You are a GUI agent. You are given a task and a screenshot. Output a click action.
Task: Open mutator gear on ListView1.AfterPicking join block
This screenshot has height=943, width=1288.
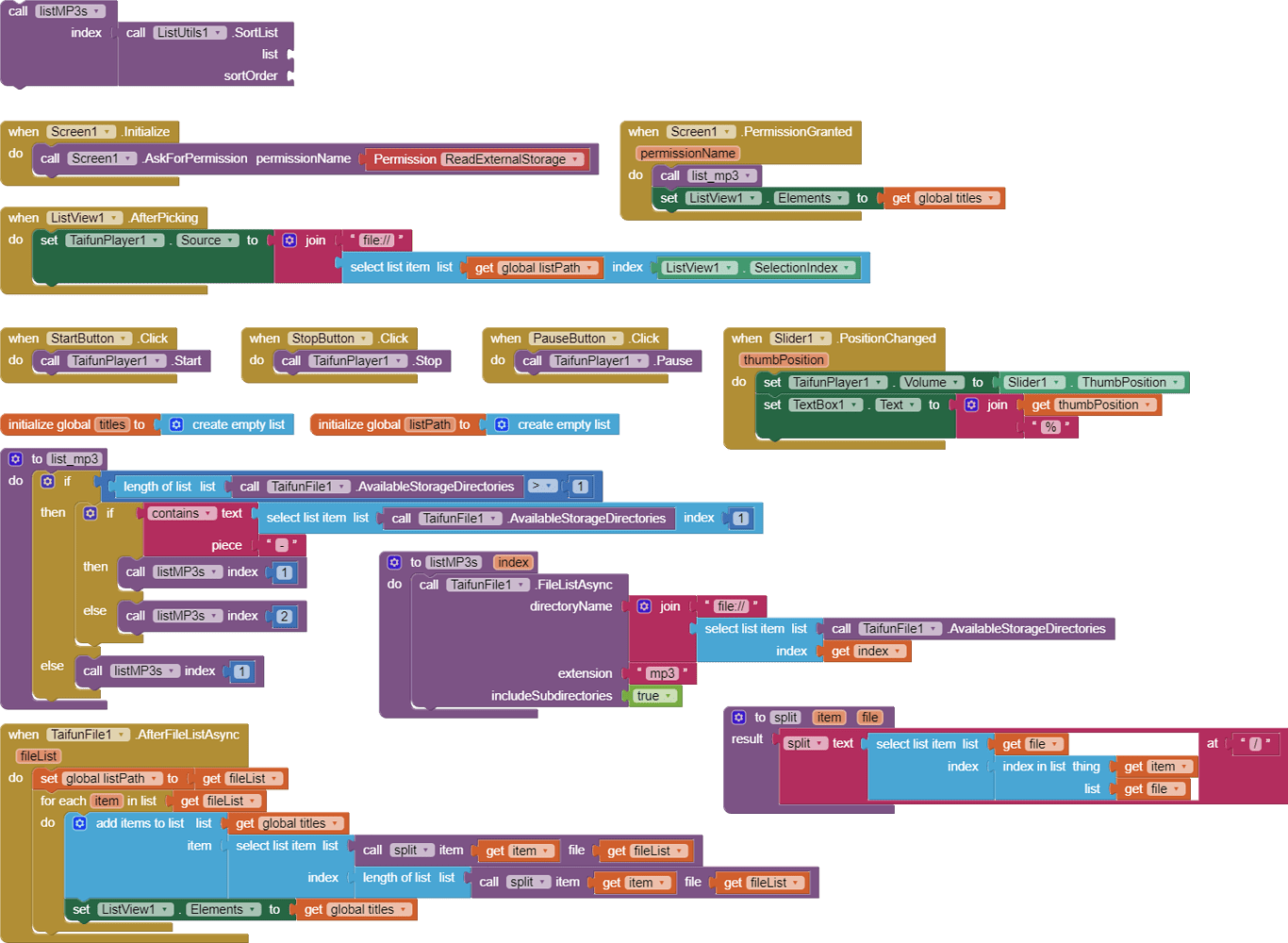click(x=289, y=240)
